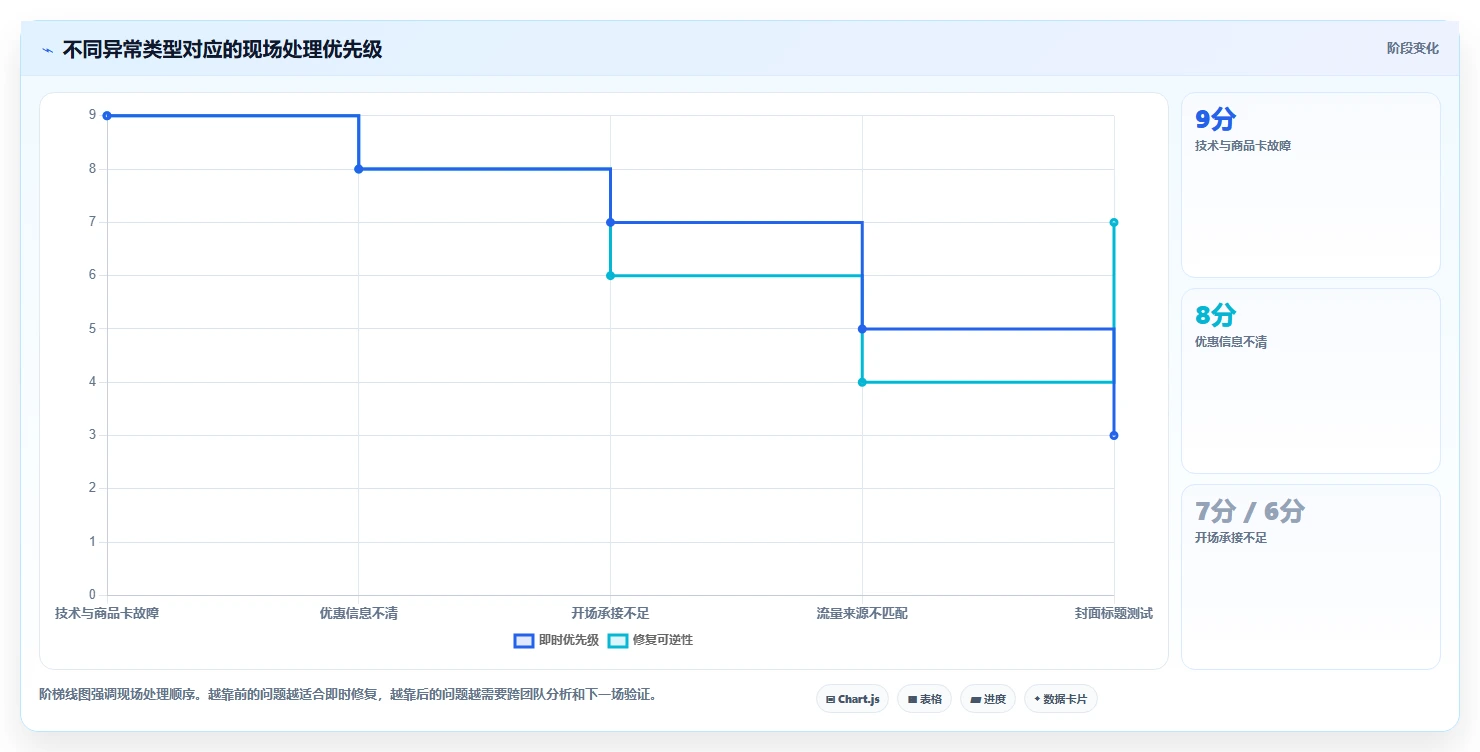
Task: Click the 9分 score in the first card
Action: click(x=1216, y=120)
